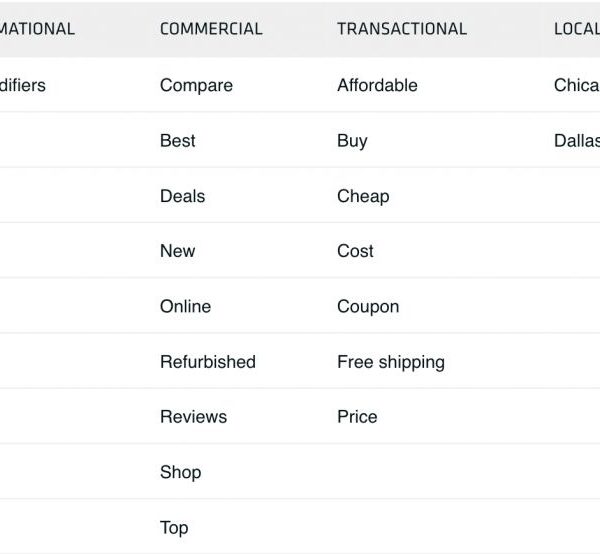This screenshot has height=554, width=600.
Task: Click the partially visible Chicago cell
Action: pos(577,86)
